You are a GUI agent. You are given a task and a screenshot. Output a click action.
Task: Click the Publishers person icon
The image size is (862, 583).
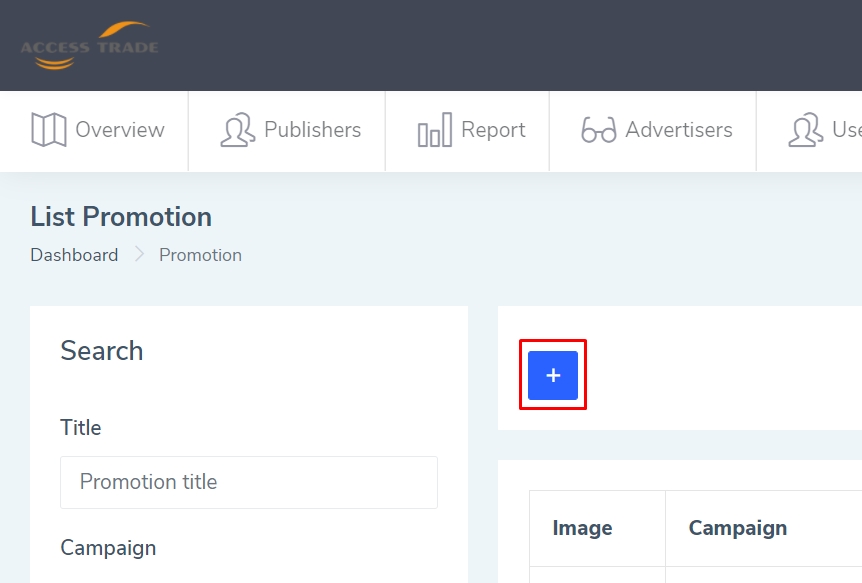237,130
